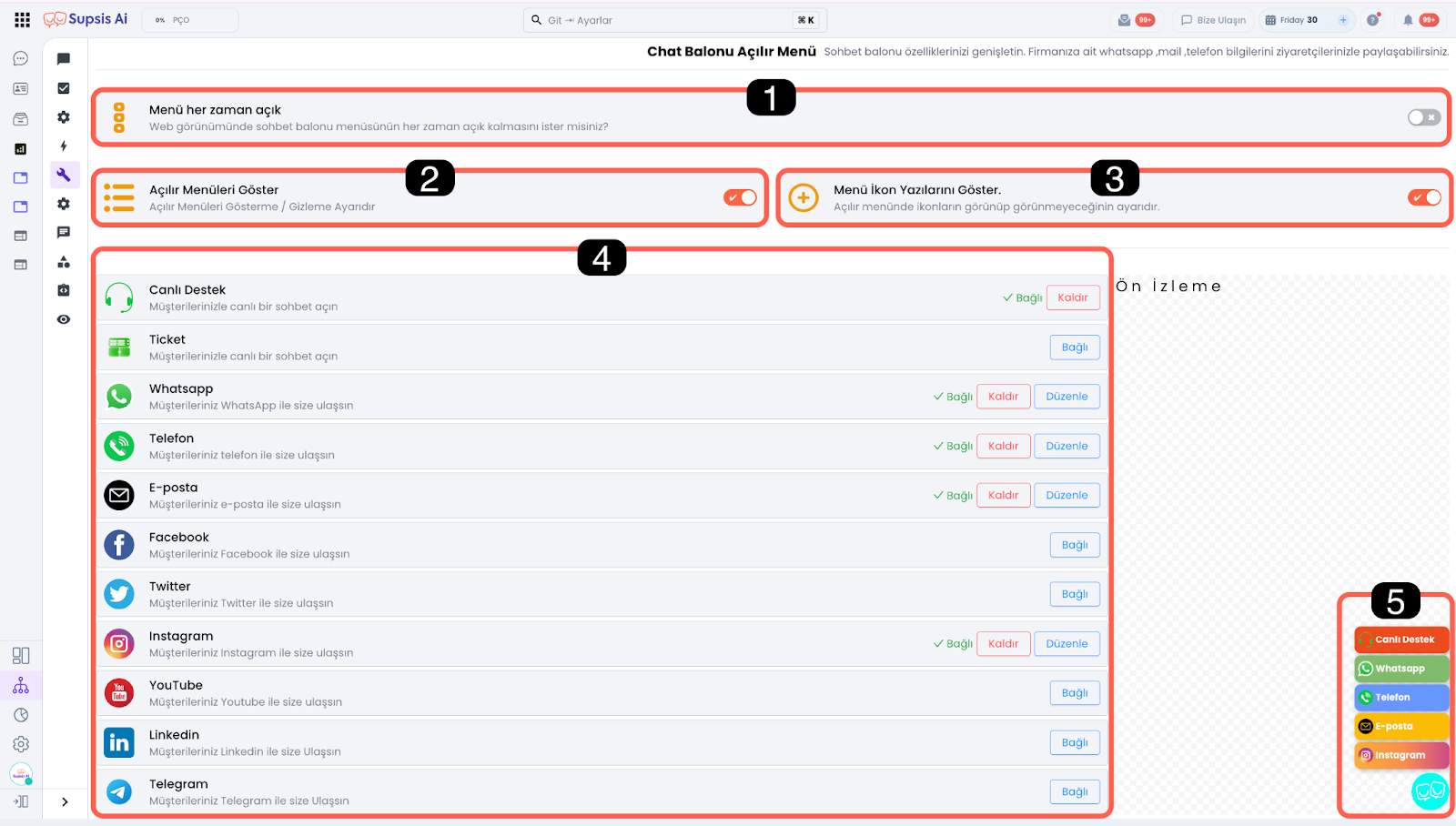Select the wrench tools sidebar icon
Screen dimensions: 1456x826
tap(64, 175)
